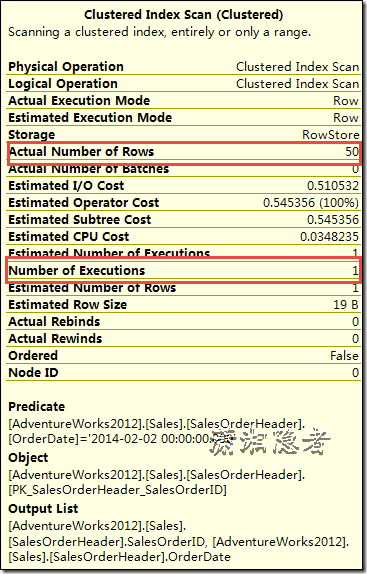Click the Estimated Subtree Cost row
Viewport: 367px width, 574px height.
[x=183, y=220]
